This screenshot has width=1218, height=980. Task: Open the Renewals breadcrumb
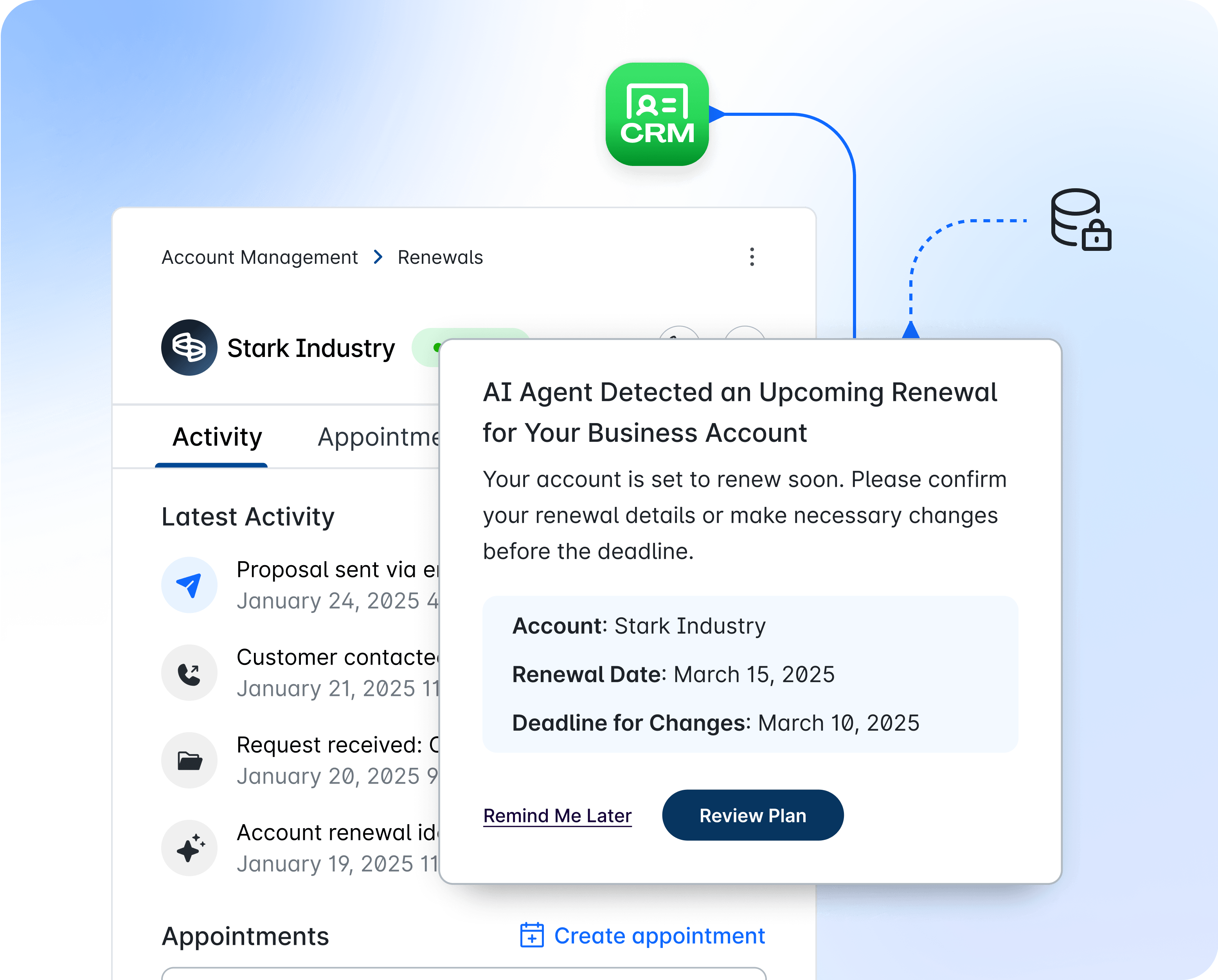pos(441,257)
